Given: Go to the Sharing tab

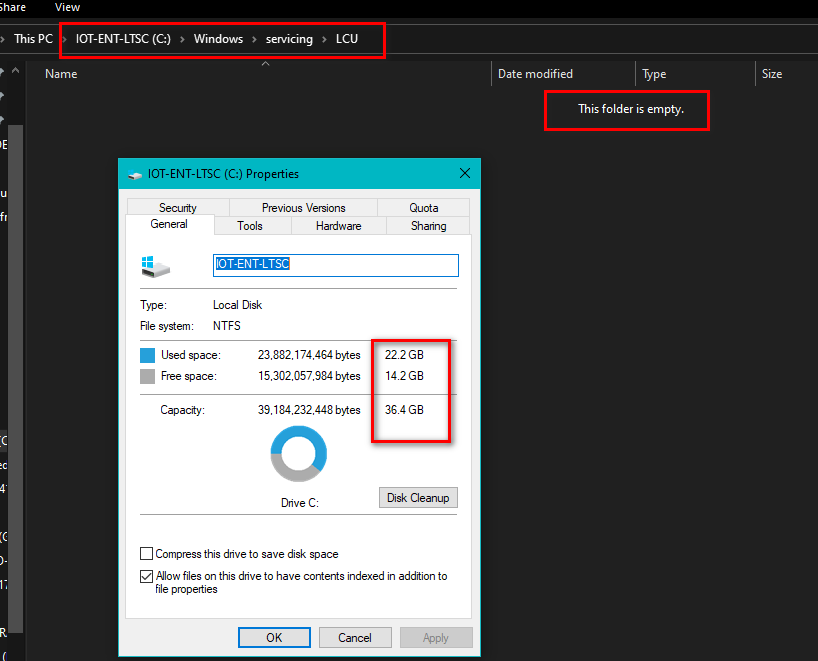Looking at the screenshot, I should (428, 226).
